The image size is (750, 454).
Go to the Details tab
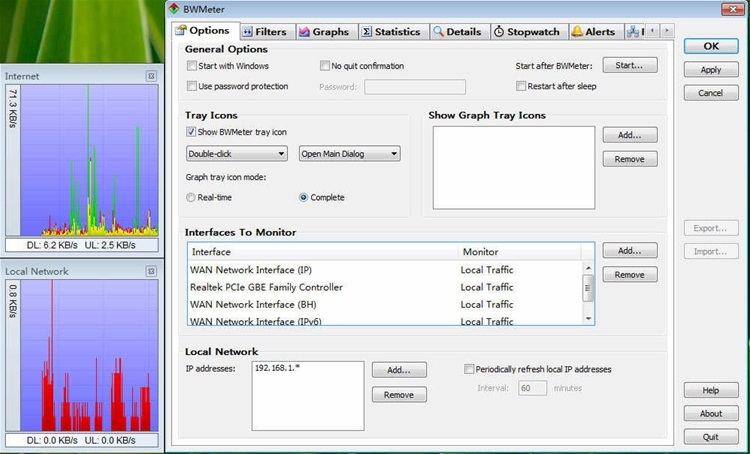pyautogui.click(x=458, y=32)
